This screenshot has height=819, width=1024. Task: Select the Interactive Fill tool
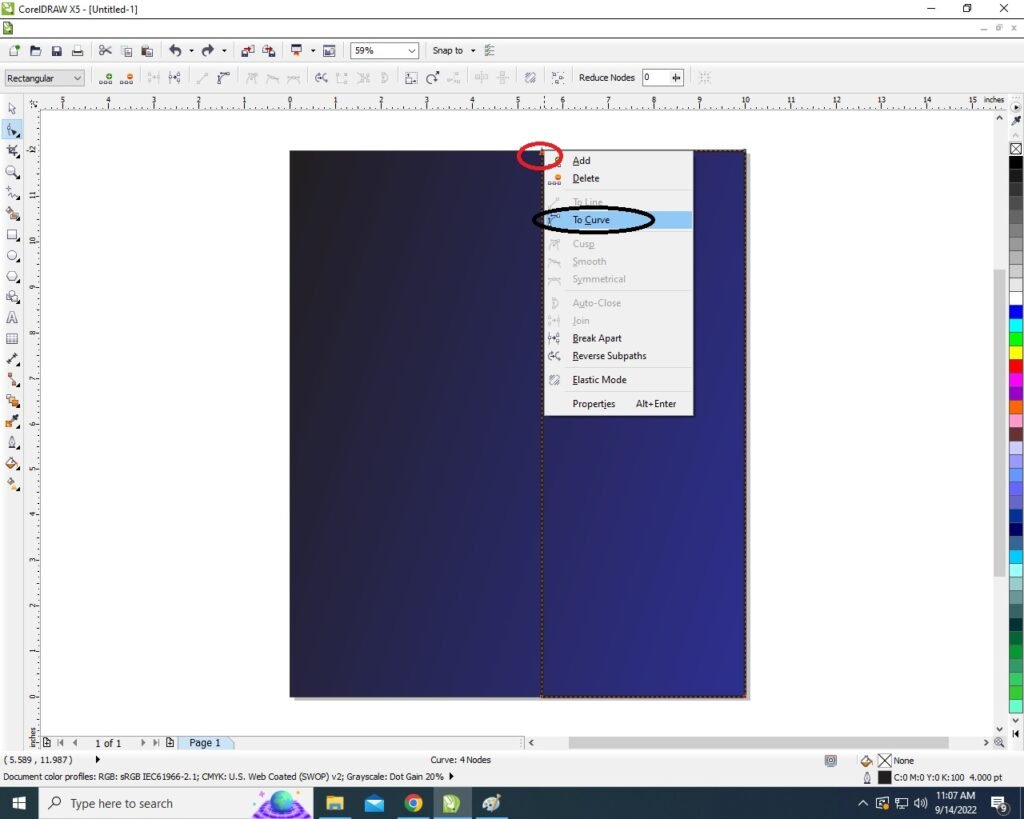click(x=12, y=484)
